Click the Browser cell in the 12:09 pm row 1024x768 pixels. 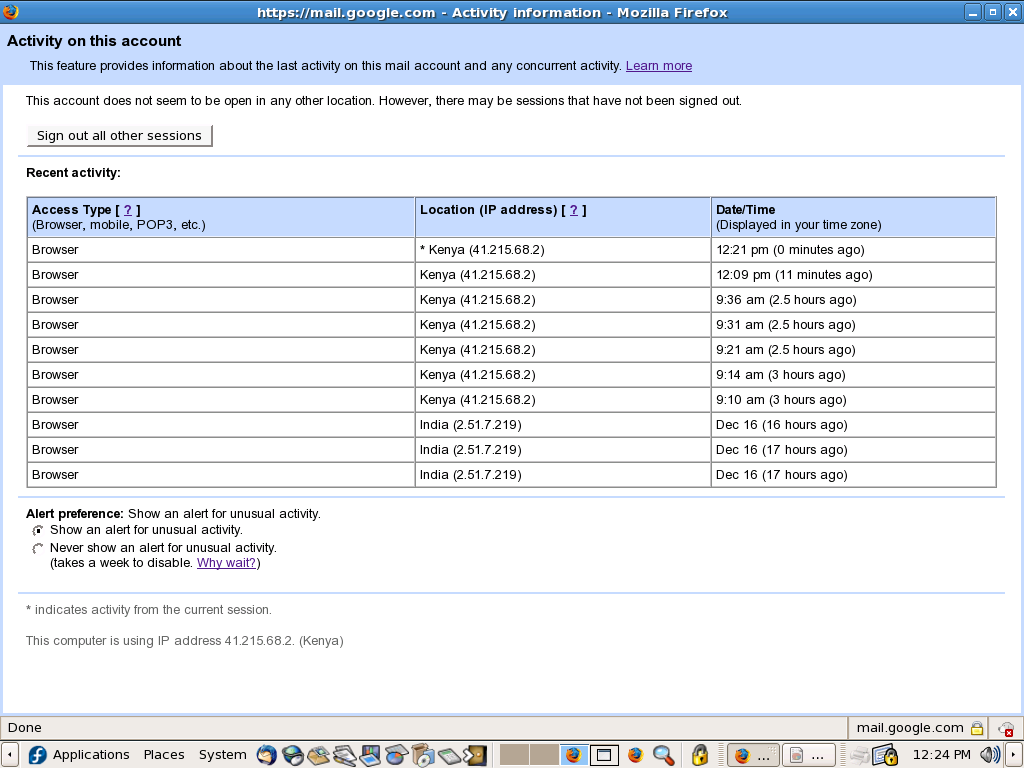click(x=221, y=275)
